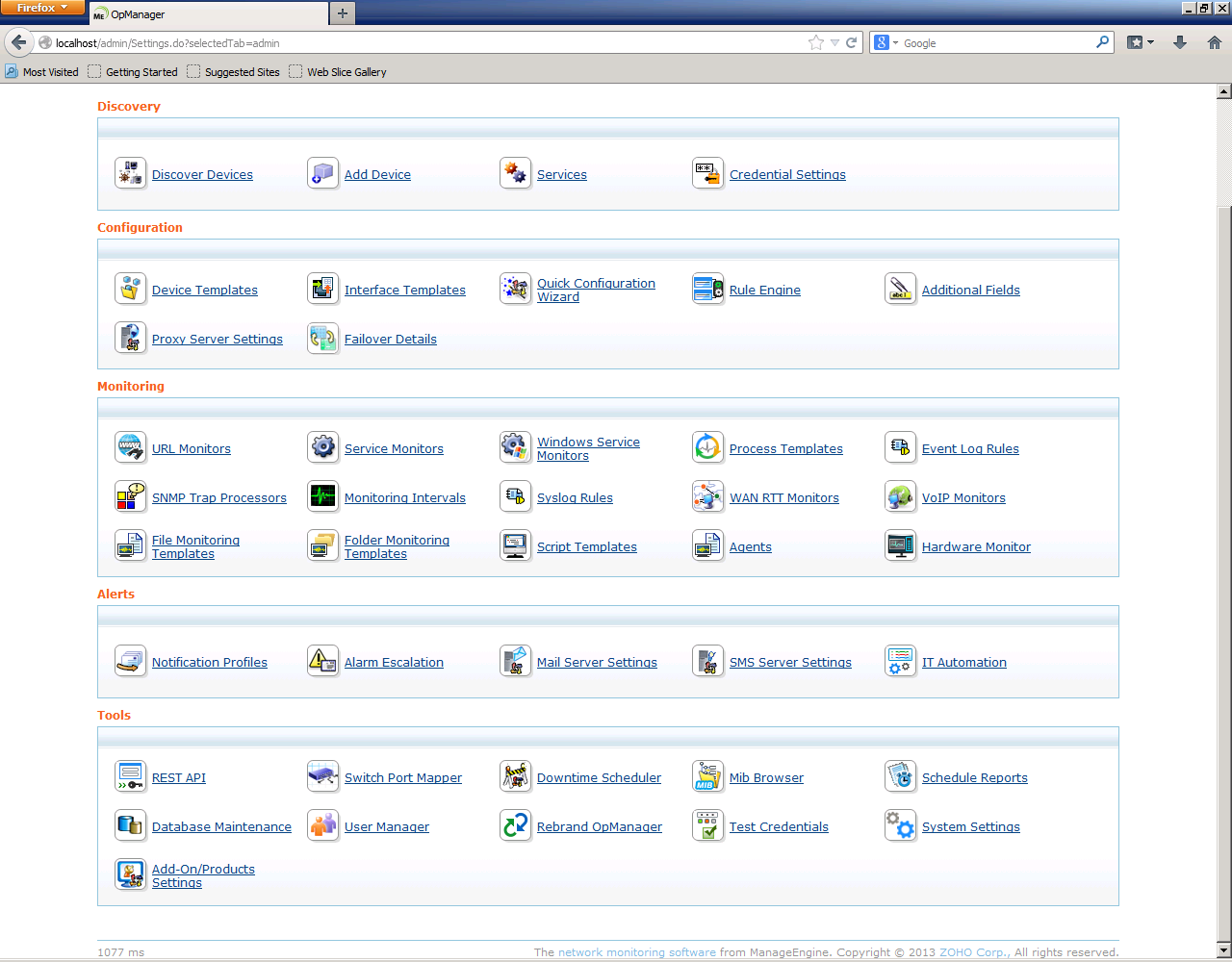The height and width of the screenshot is (962, 1232).
Task: Click the Services gears icon
Action: click(x=515, y=173)
